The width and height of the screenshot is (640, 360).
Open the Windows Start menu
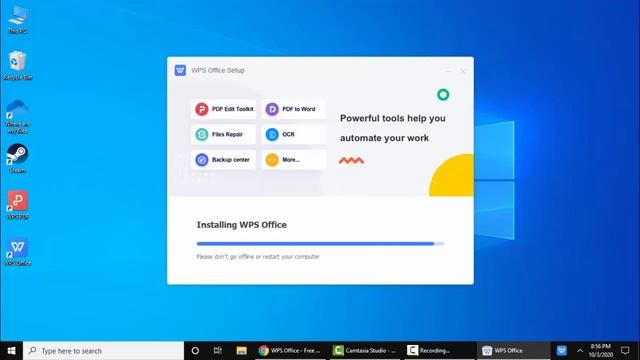11,351
